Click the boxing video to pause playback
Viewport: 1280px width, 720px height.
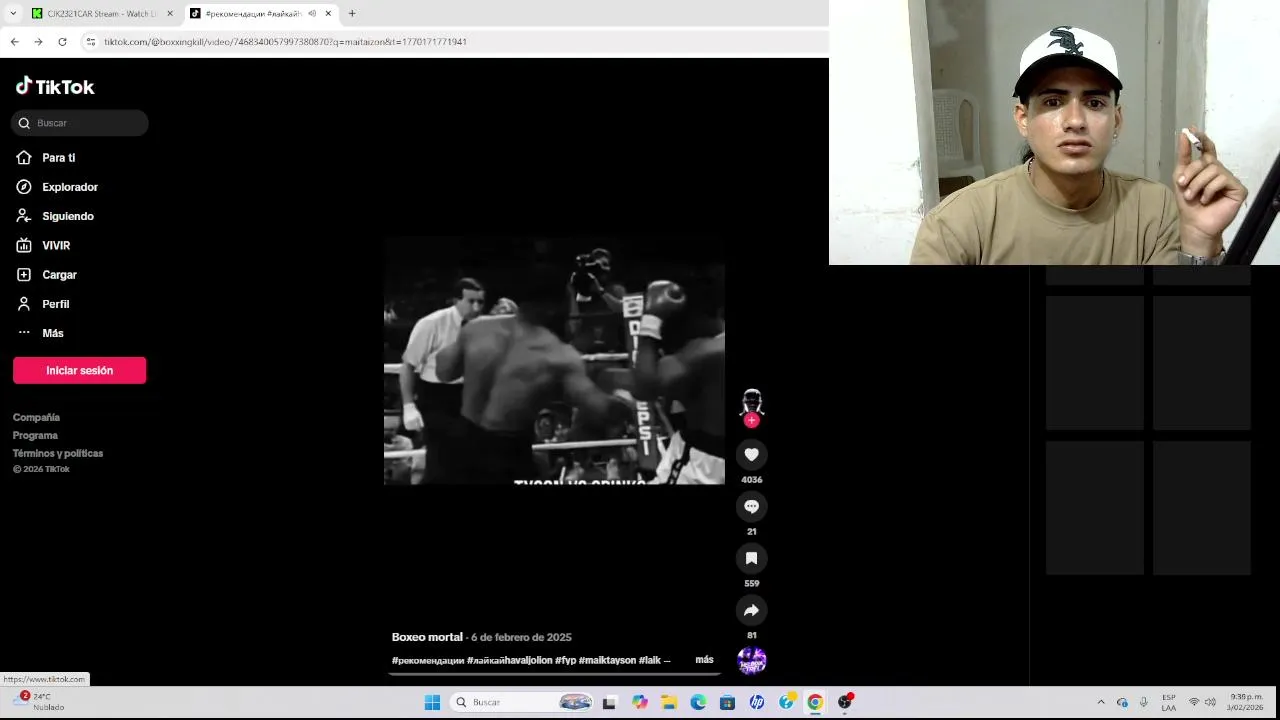click(554, 361)
